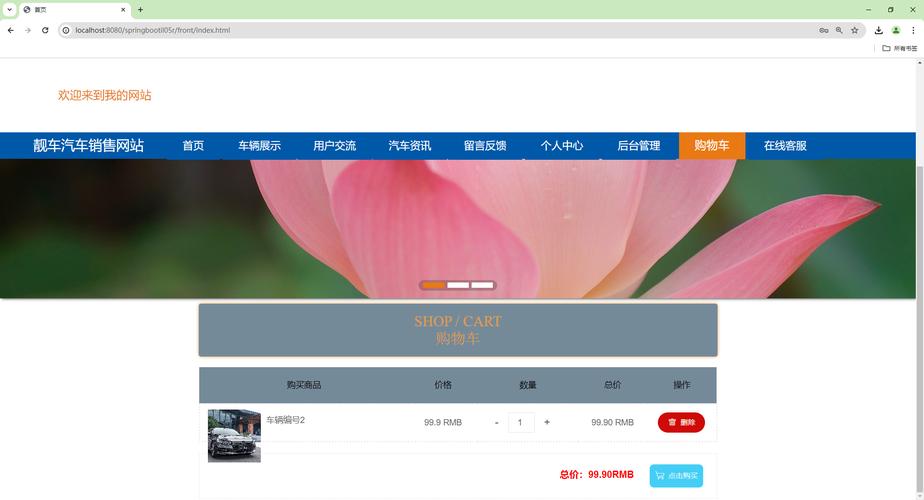Select the second carousel indicator
This screenshot has width=924, height=500.
[x=458, y=285]
